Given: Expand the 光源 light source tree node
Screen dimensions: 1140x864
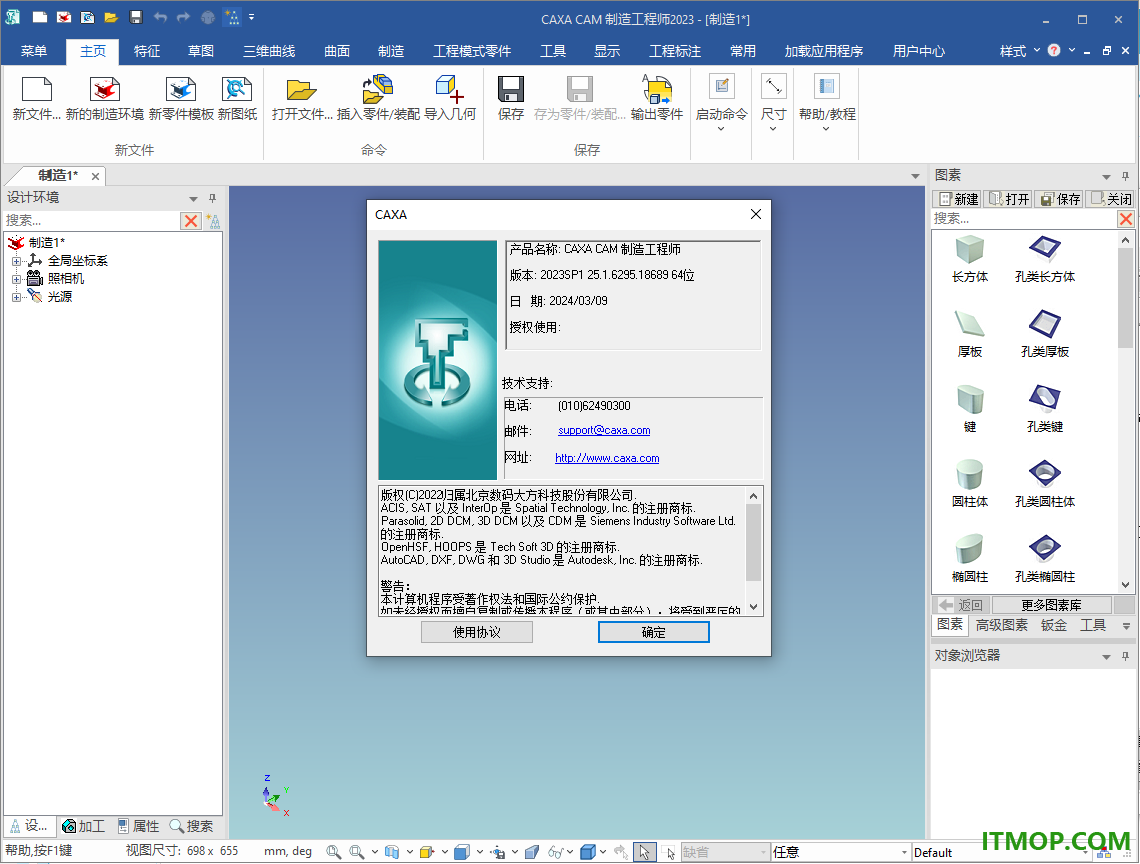Looking at the screenshot, I should coord(16,297).
